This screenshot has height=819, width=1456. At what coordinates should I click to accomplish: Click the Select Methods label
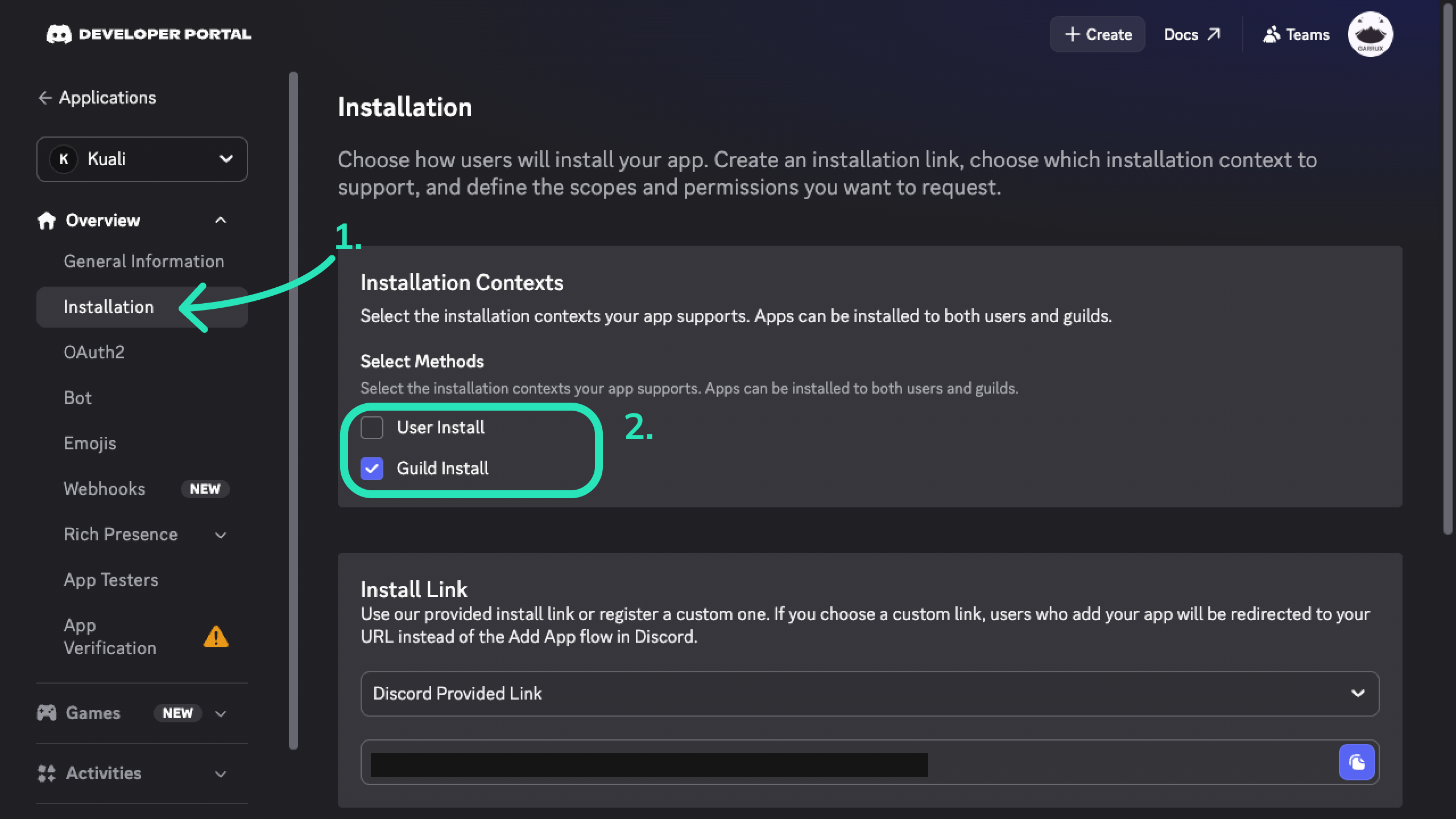coord(422,361)
